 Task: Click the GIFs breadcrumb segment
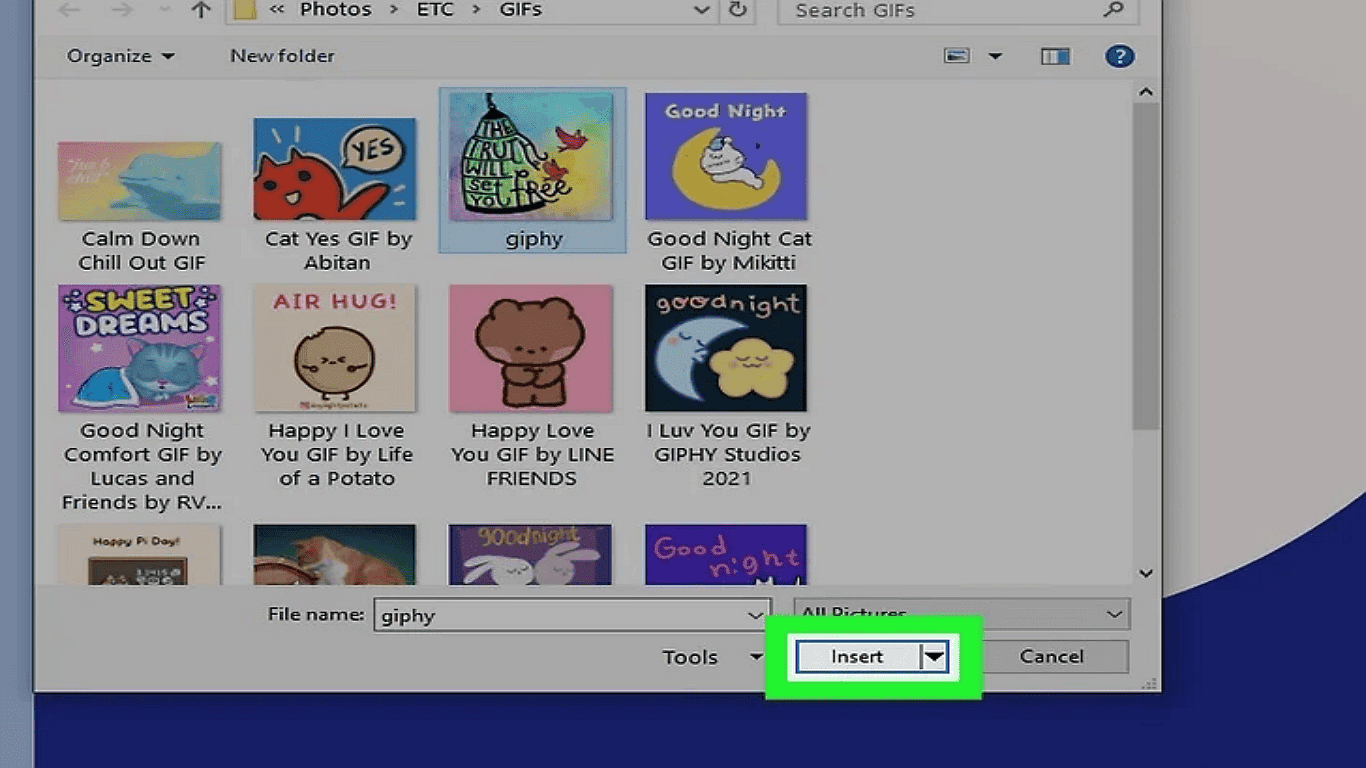point(521,10)
